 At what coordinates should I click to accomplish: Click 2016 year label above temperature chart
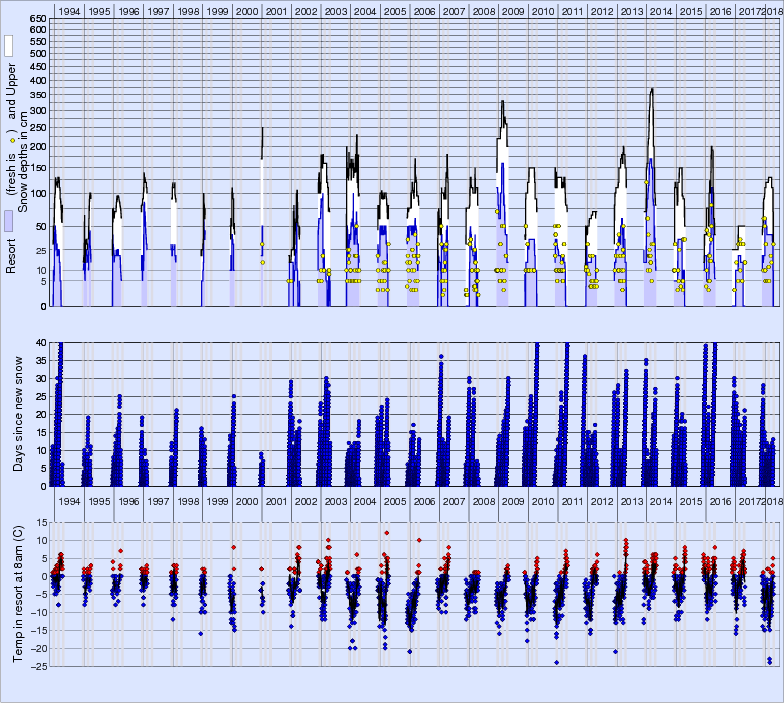pos(720,502)
